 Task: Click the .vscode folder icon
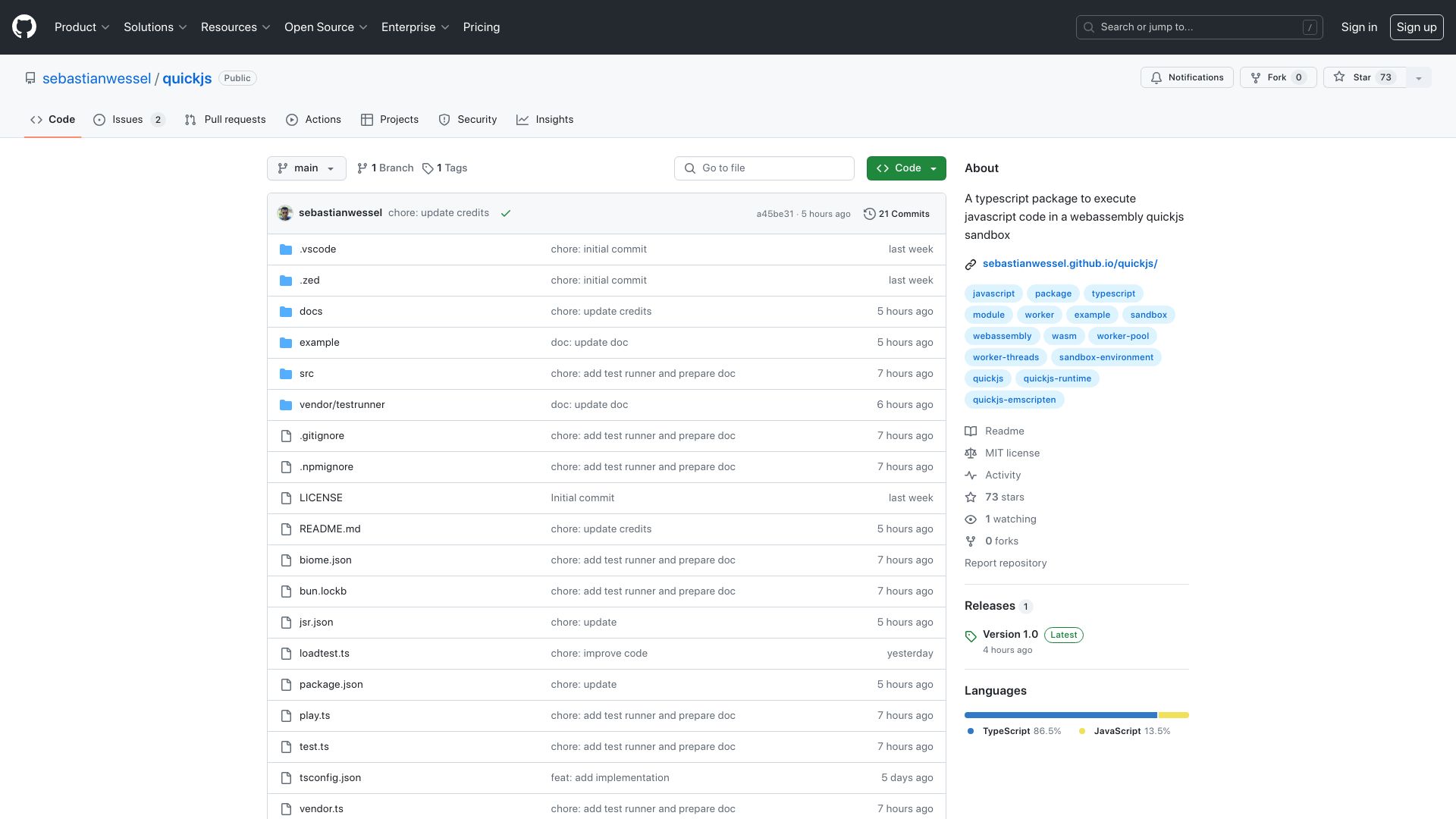click(286, 249)
